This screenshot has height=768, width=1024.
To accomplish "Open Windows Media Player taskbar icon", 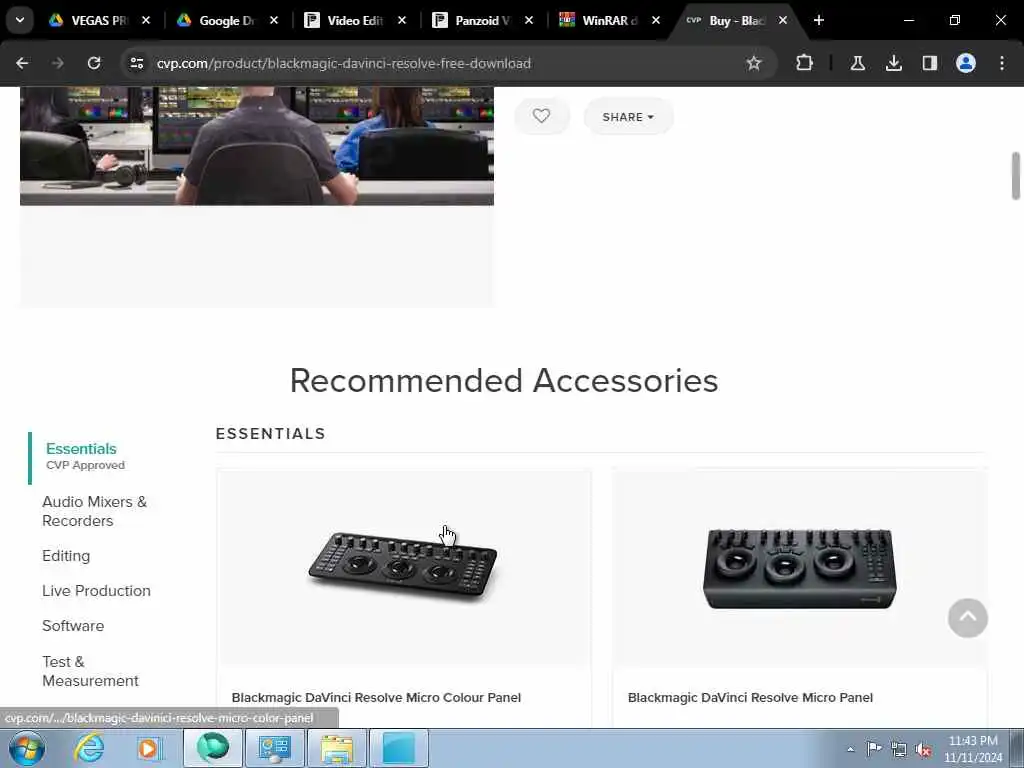I will click(149, 748).
